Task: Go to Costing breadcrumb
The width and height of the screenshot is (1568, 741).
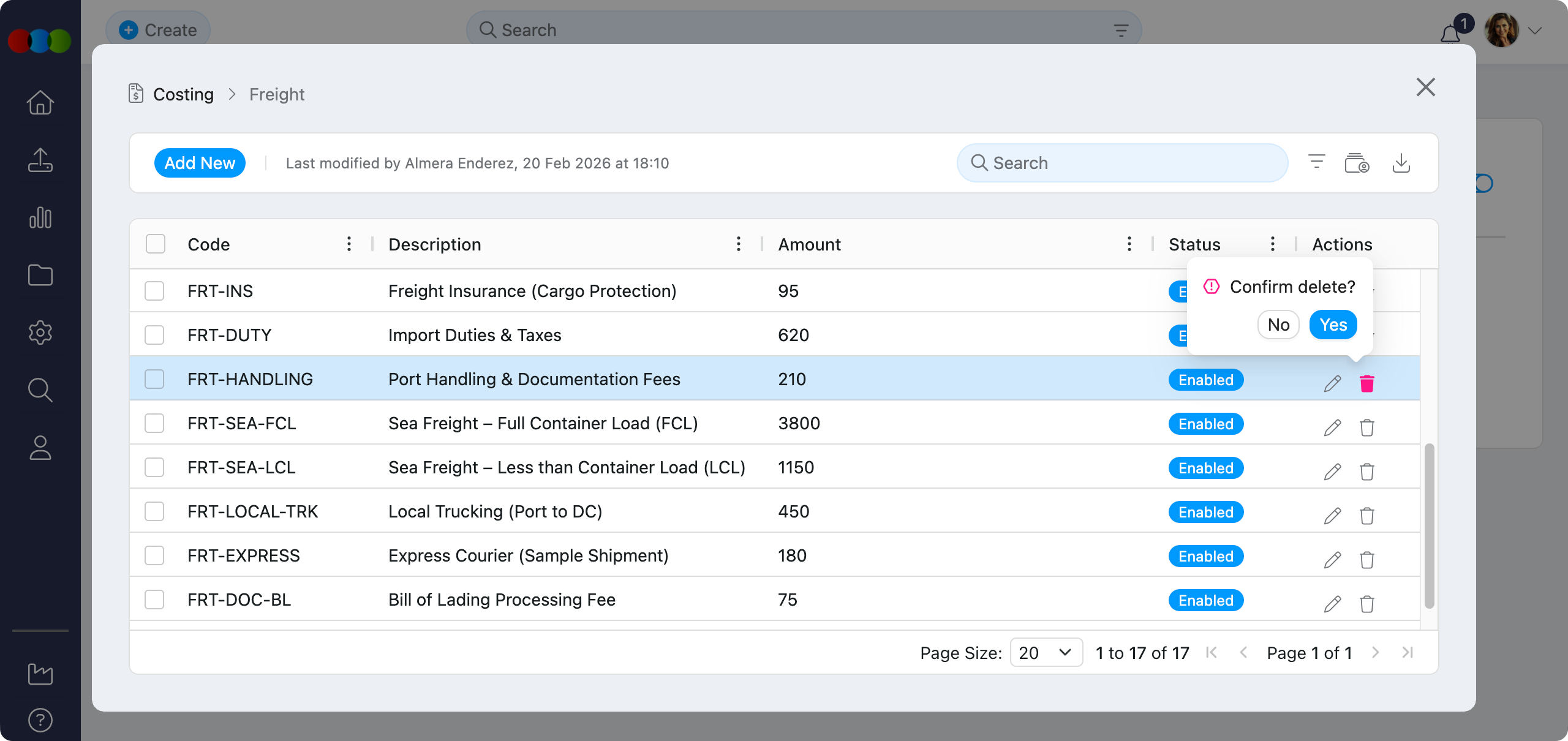Action: coord(183,94)
